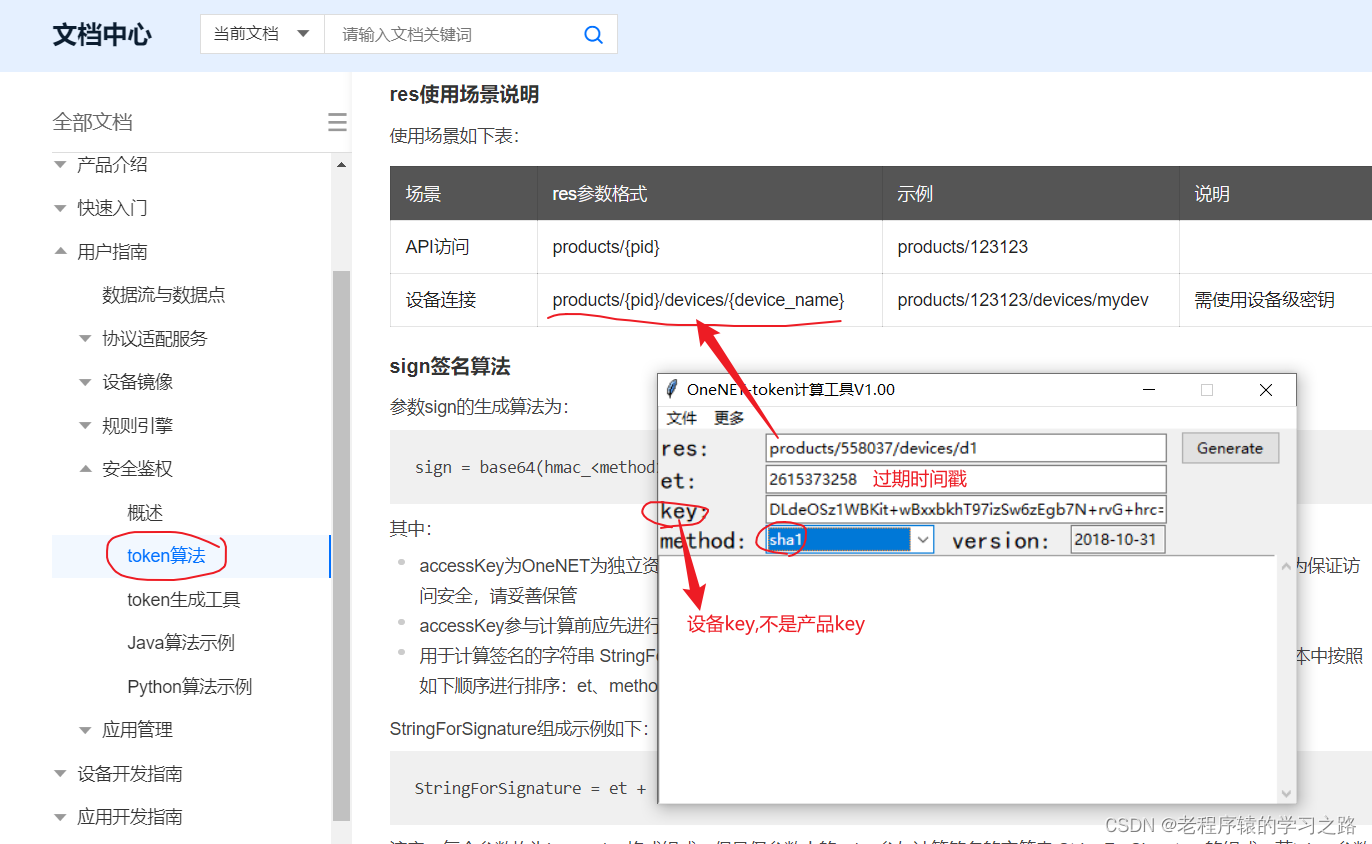Click the sidebar scrollbar up arrow

tap(341, 164)
